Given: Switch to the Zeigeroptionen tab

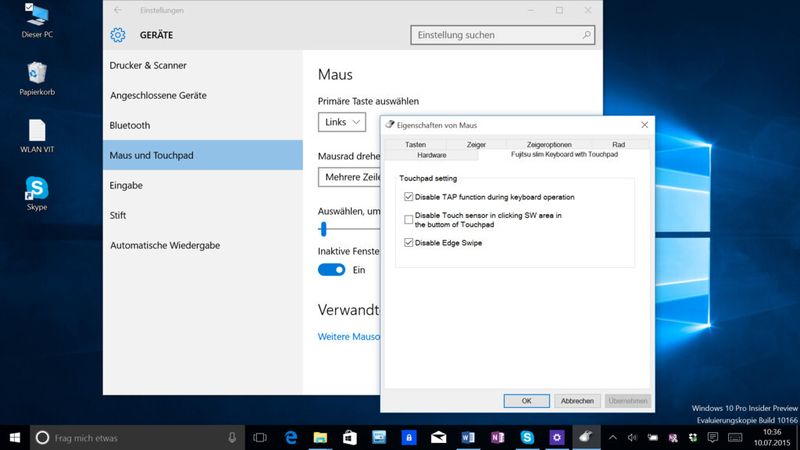Looking at the screenshot, I should [548, 145].
